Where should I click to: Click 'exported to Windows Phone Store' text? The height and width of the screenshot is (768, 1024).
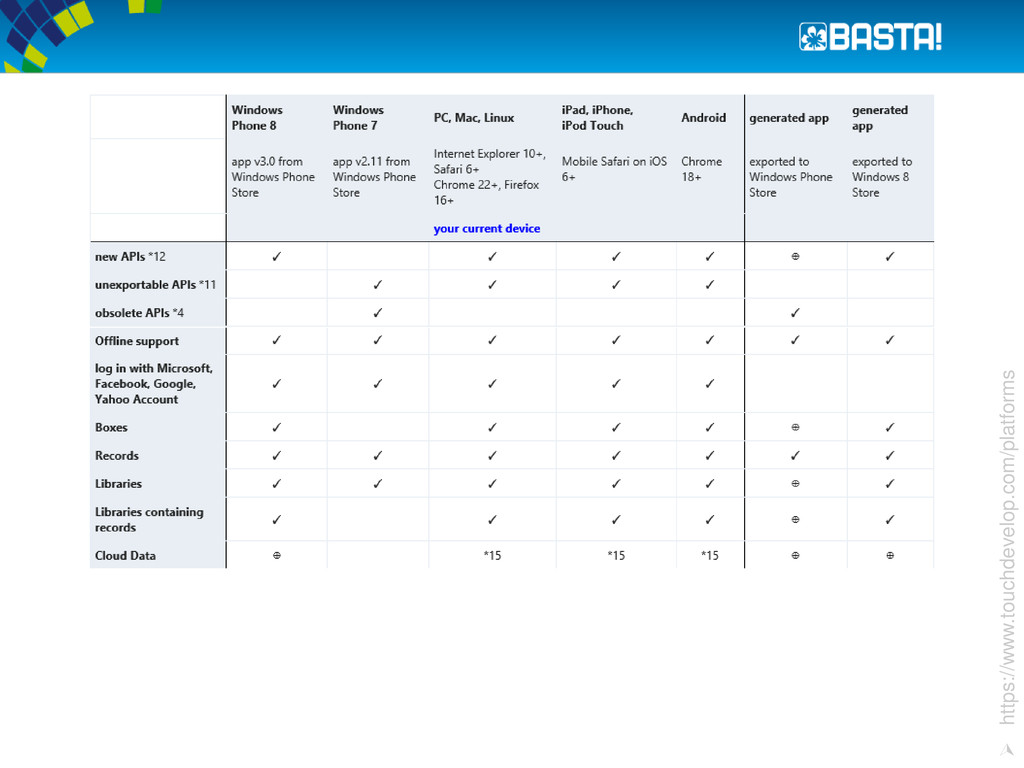[791, 177]
